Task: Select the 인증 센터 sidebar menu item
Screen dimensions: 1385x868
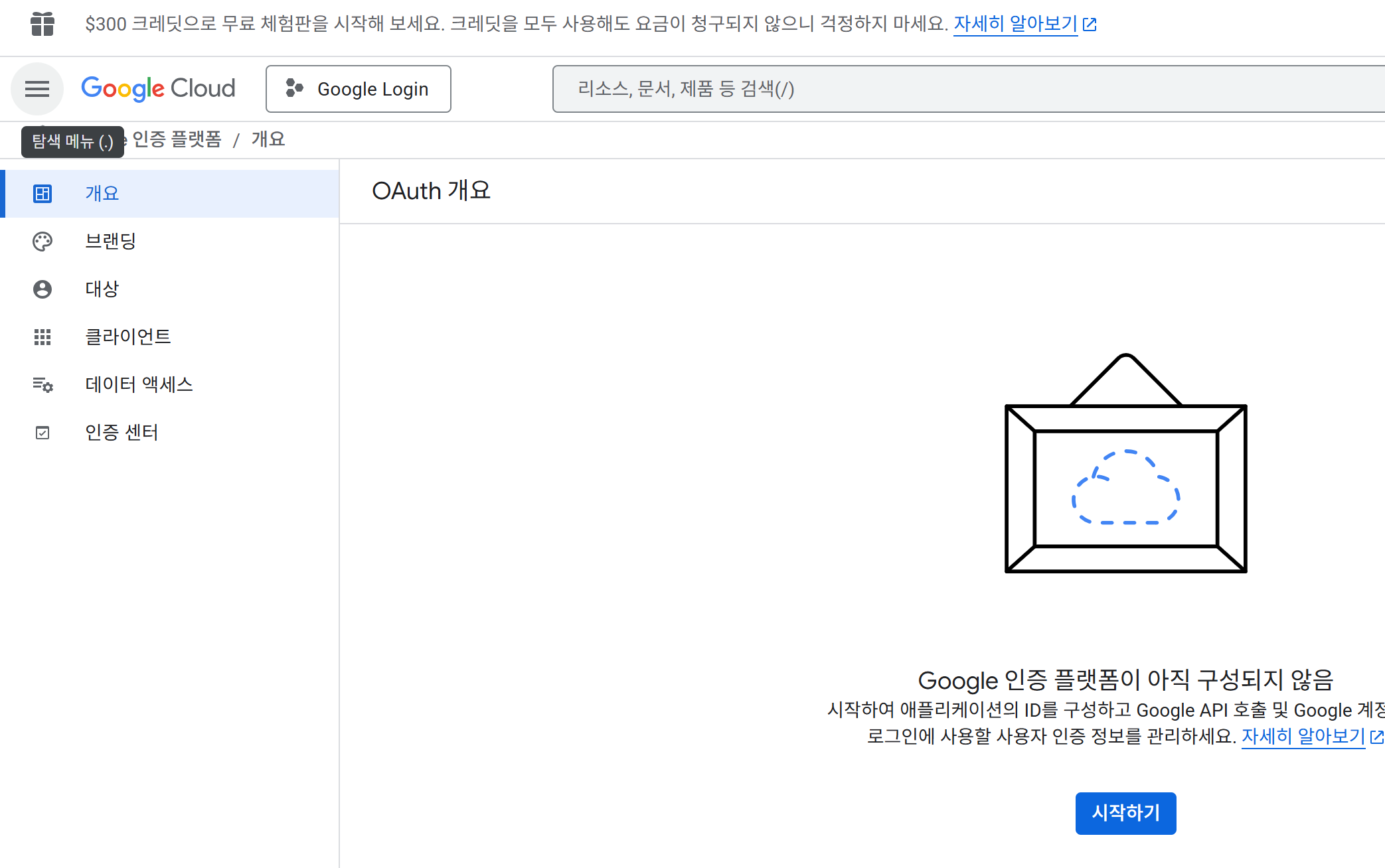Action: (122, 432)
